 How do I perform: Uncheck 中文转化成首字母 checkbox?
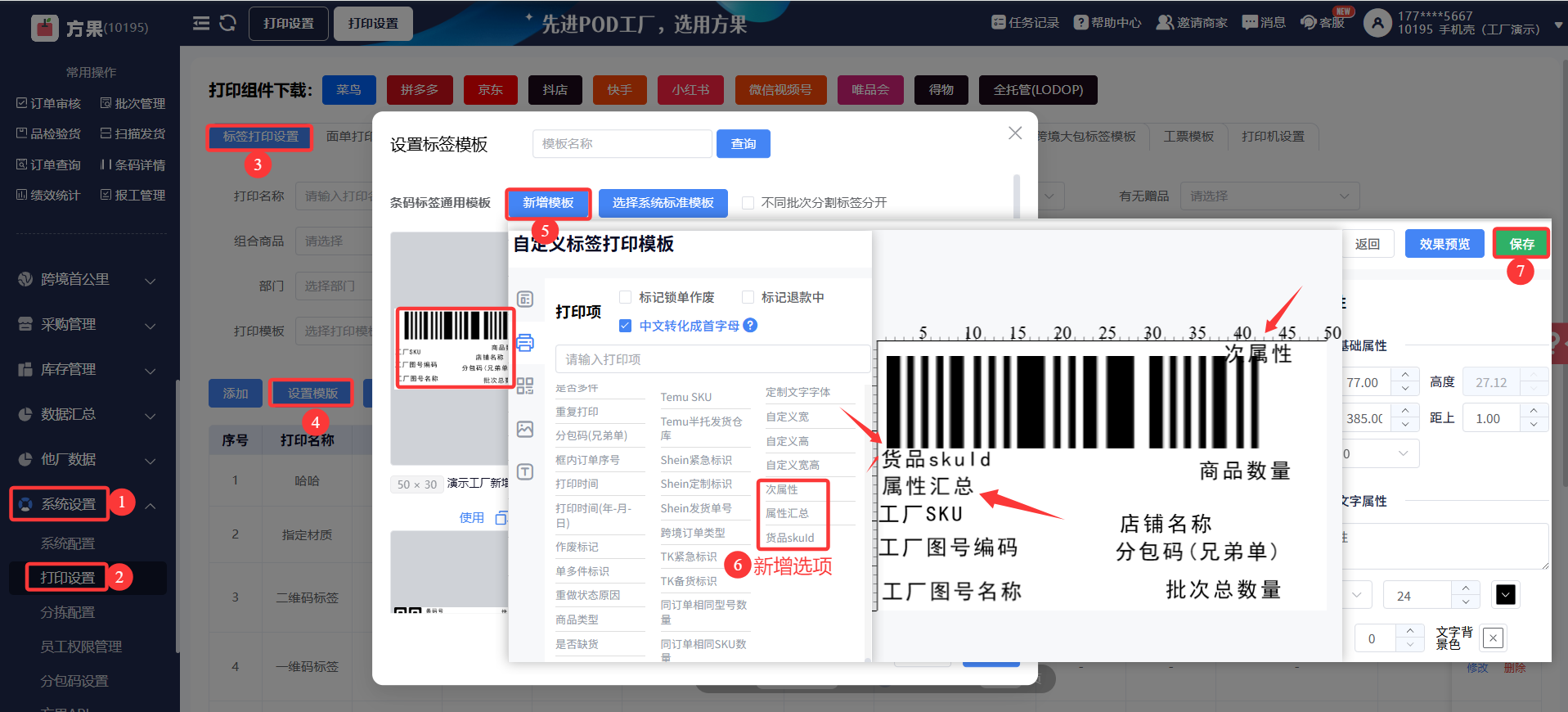click(626, 326)
